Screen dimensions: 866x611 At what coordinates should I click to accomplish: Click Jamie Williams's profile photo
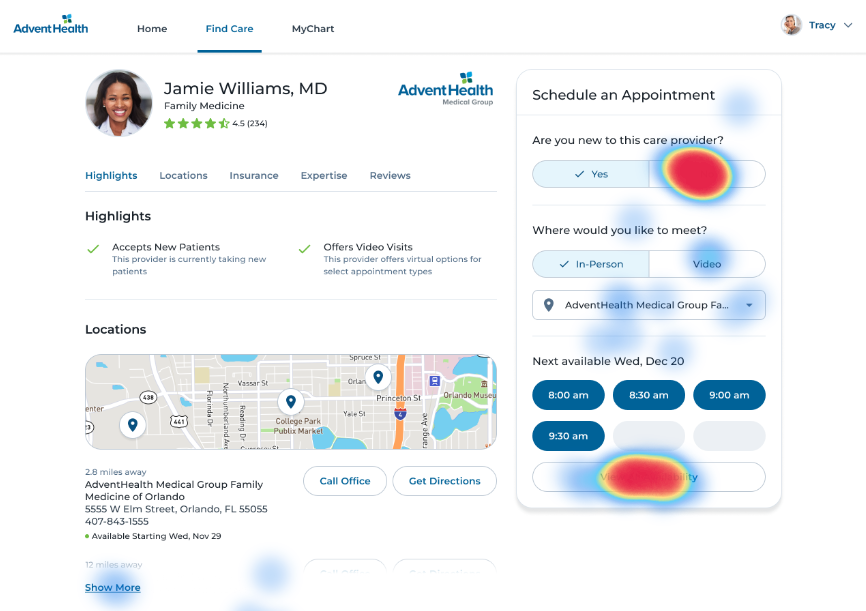coord(119,103)
